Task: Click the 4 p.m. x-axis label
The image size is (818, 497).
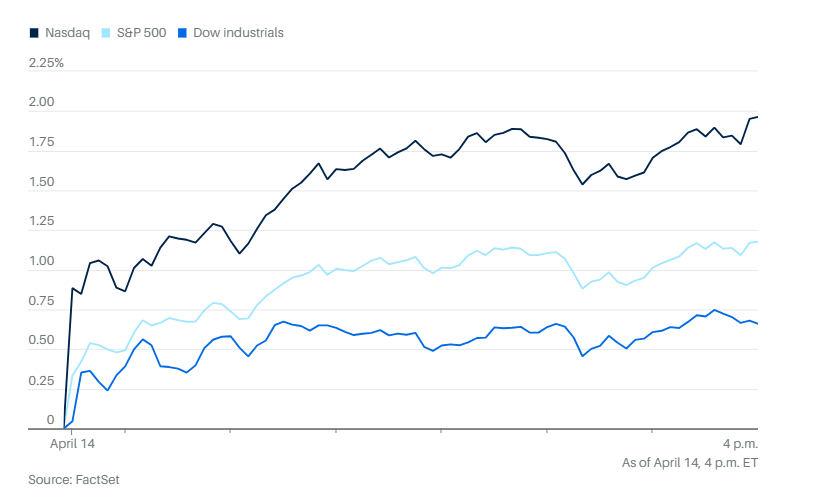Action: [740, 442]
